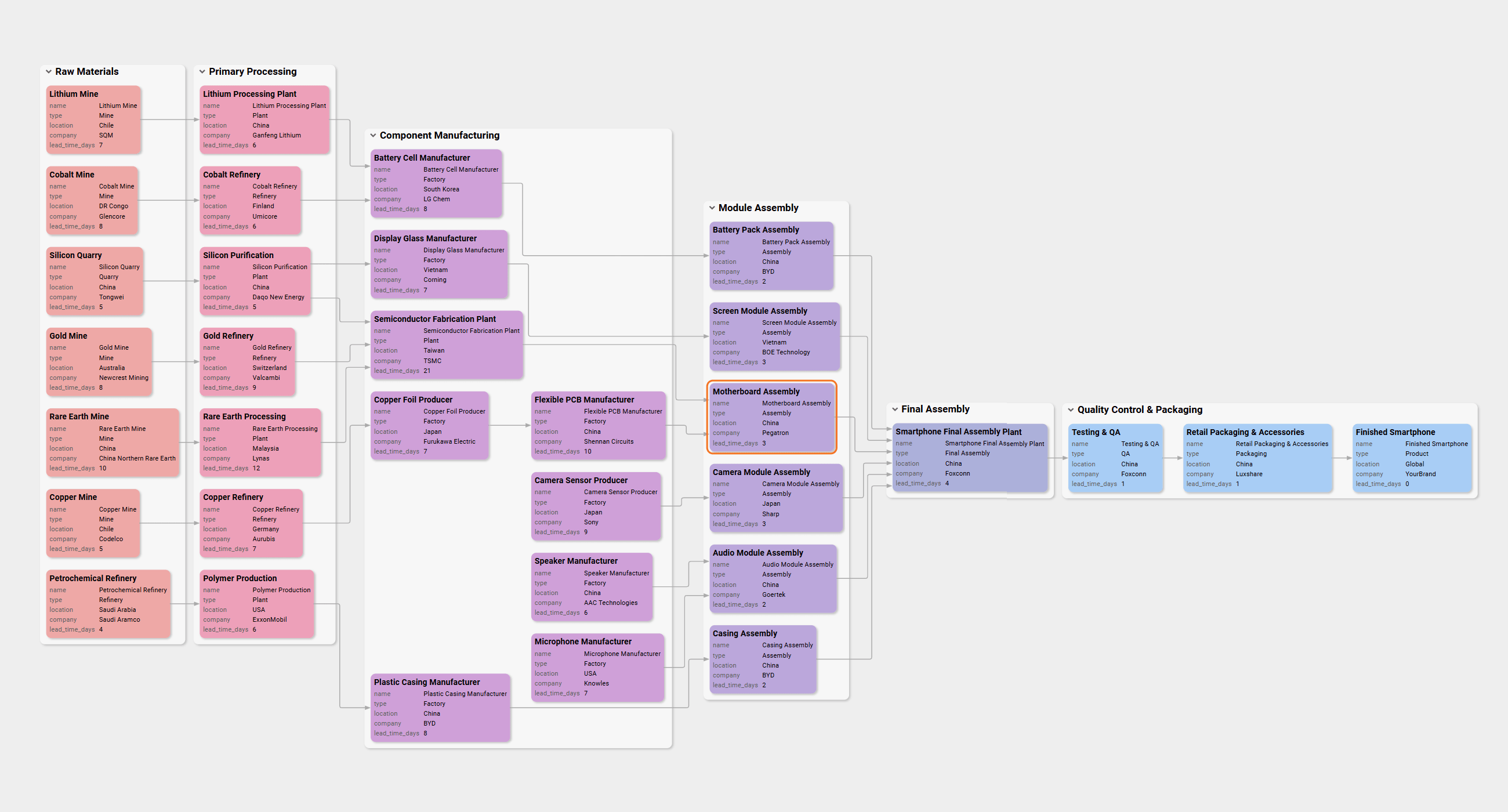Collapse the Final Assembly group
The image size is (1508, 812).
(896, 409)
